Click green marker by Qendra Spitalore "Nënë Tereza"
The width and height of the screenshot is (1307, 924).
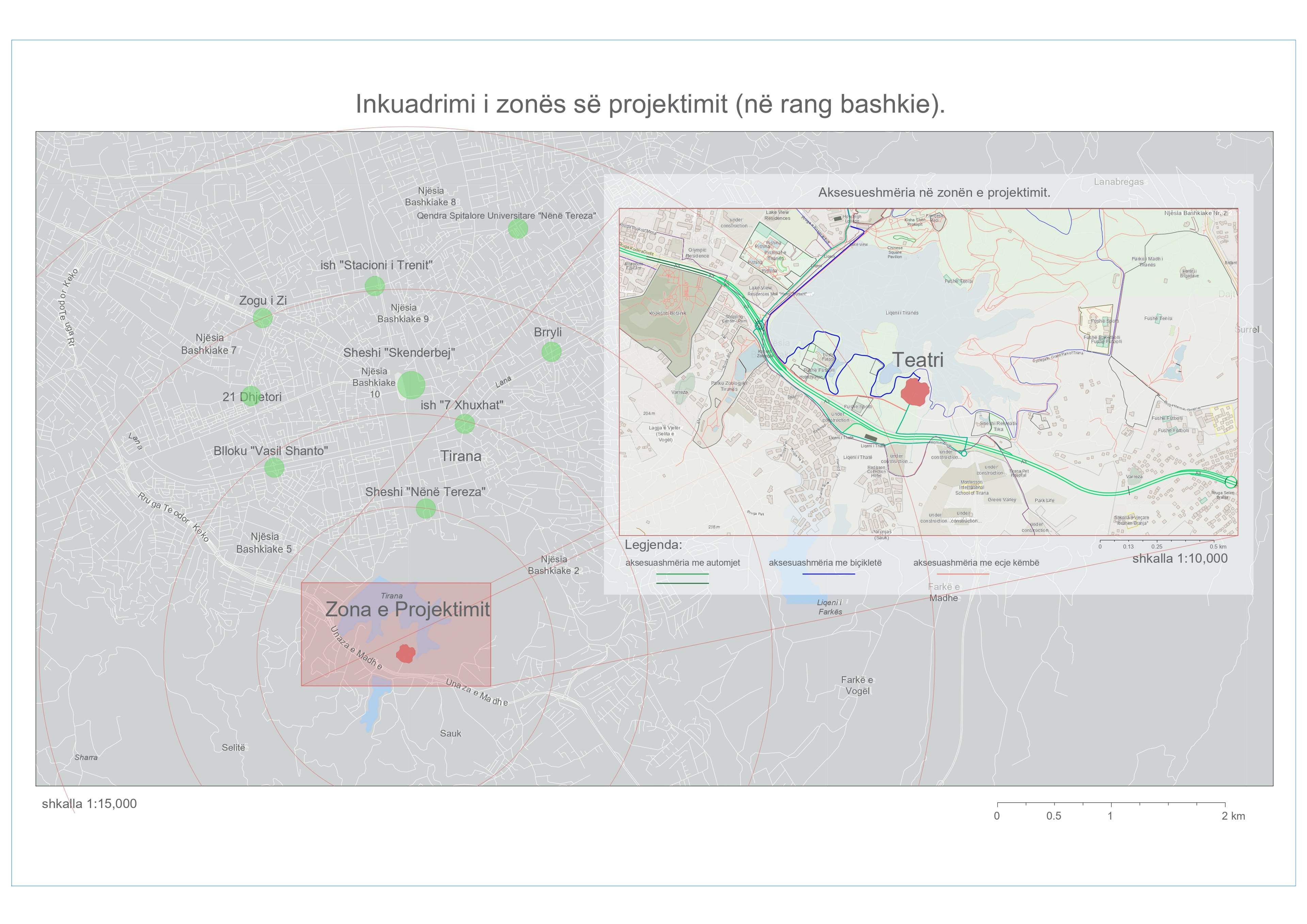[x=518, y=229]
